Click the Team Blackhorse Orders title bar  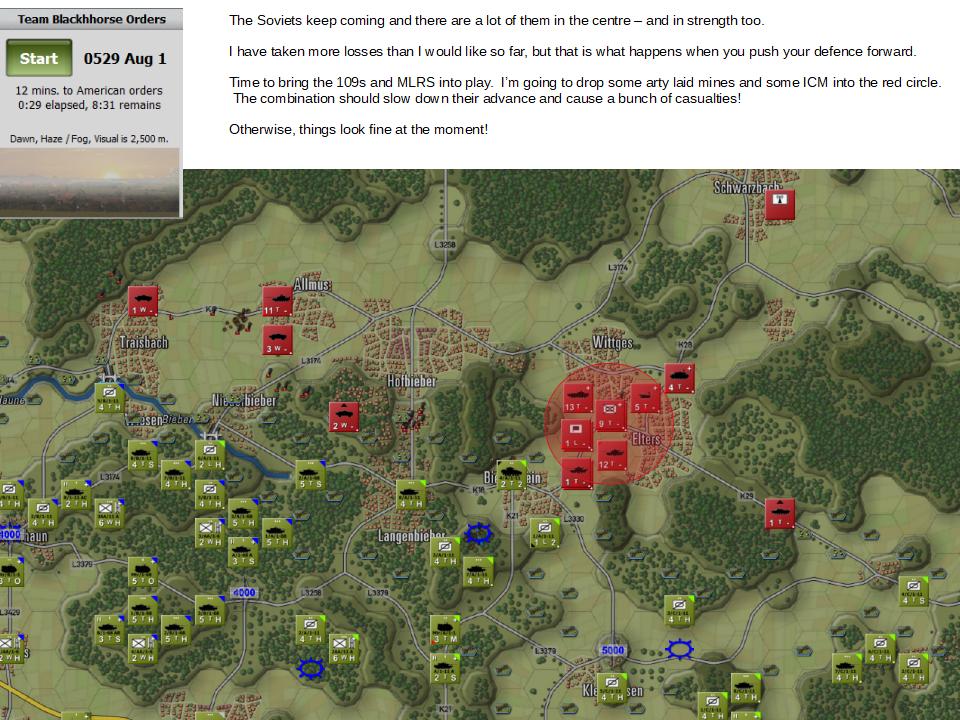click(91, 19)
